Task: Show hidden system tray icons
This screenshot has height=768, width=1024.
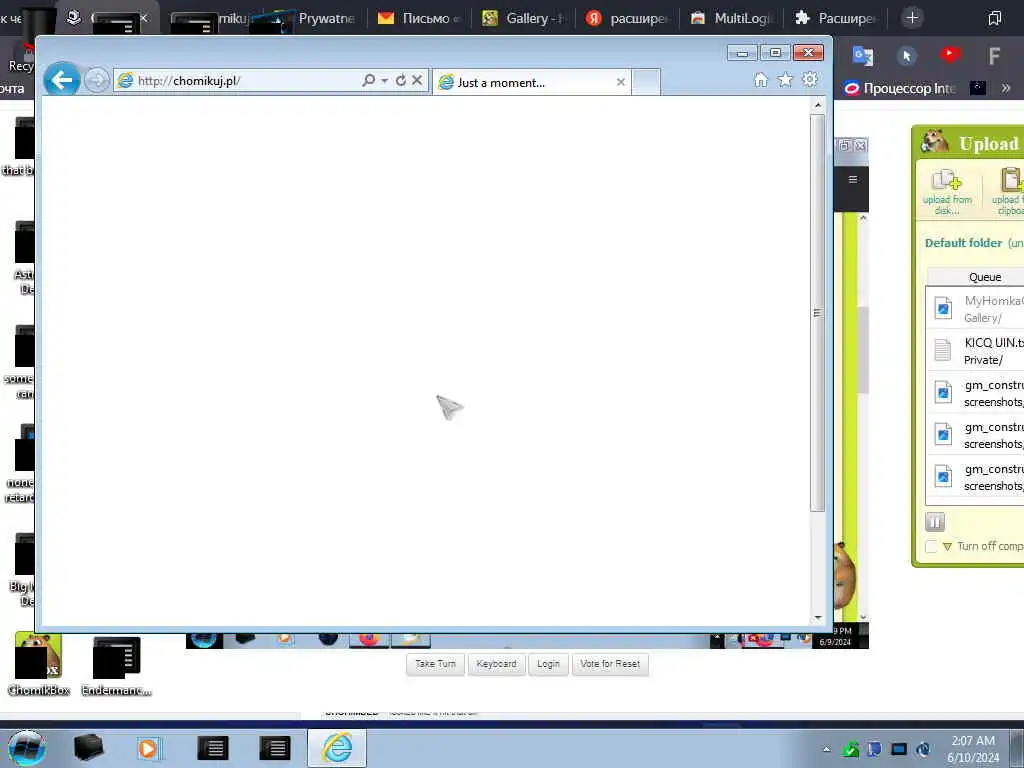Action: coord(826,749)
